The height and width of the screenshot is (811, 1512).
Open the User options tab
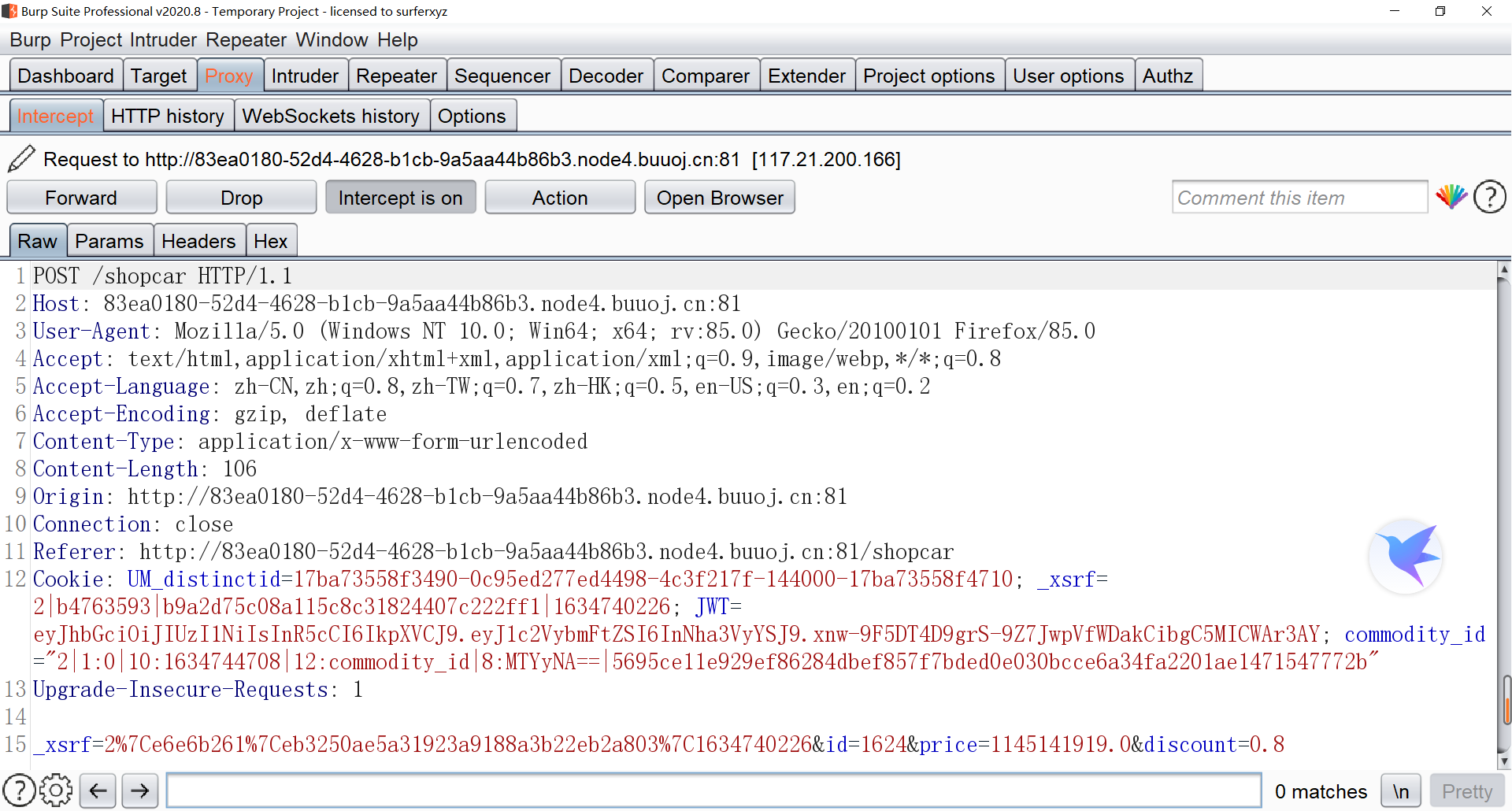tap(1069, 76)
